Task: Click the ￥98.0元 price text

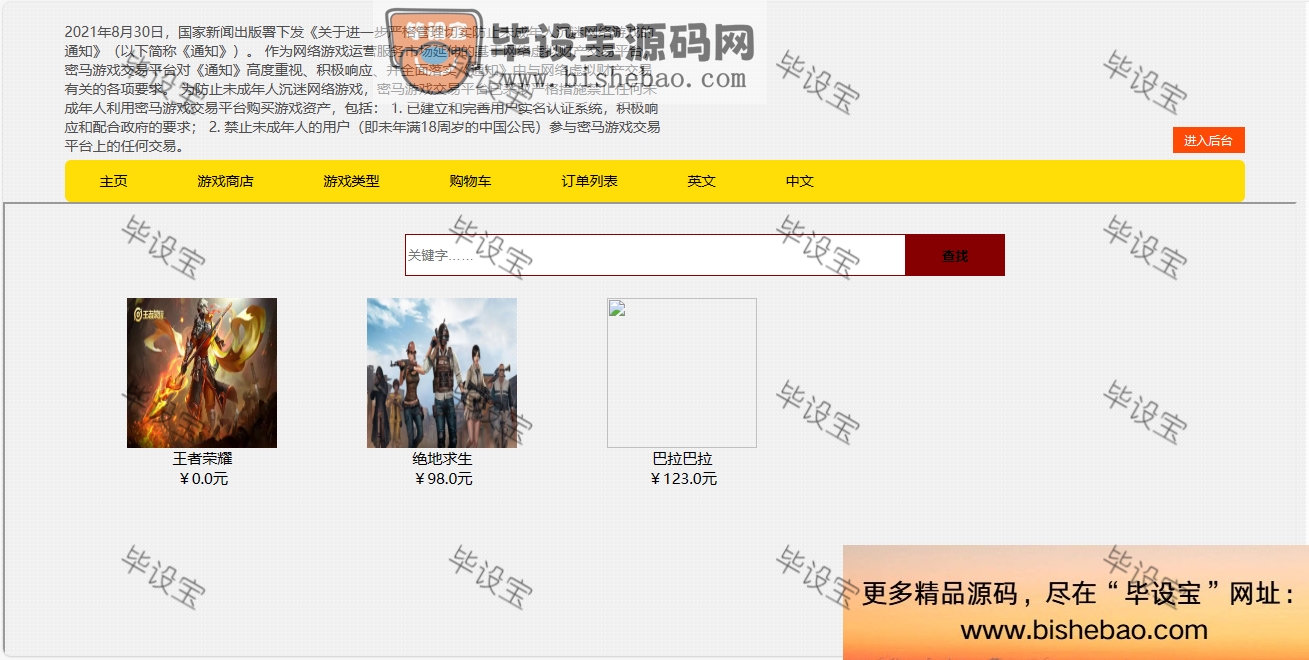Action: coord(443,479)
